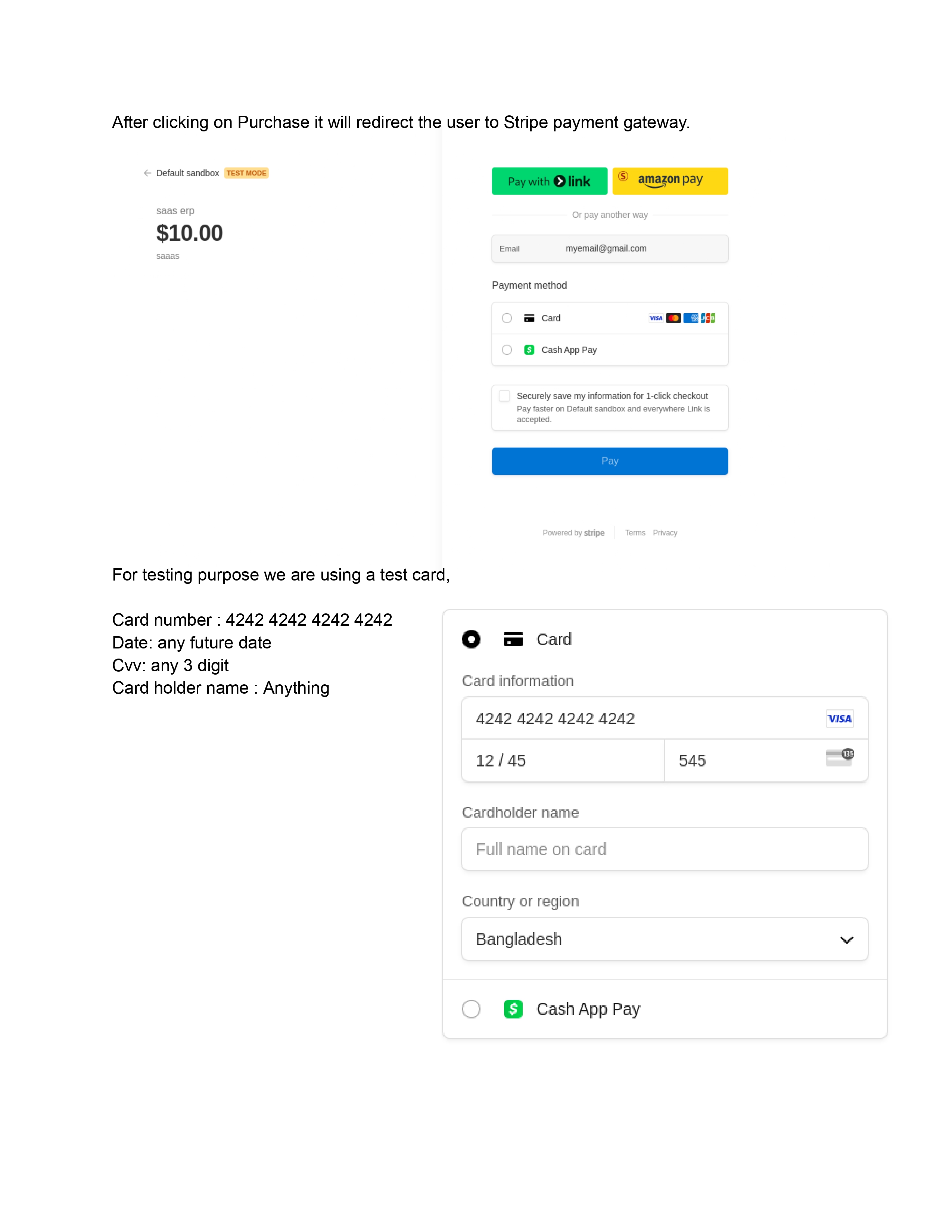Click the Pay with Link button
Screen dimensions: 952x1232
pos(549,181)
